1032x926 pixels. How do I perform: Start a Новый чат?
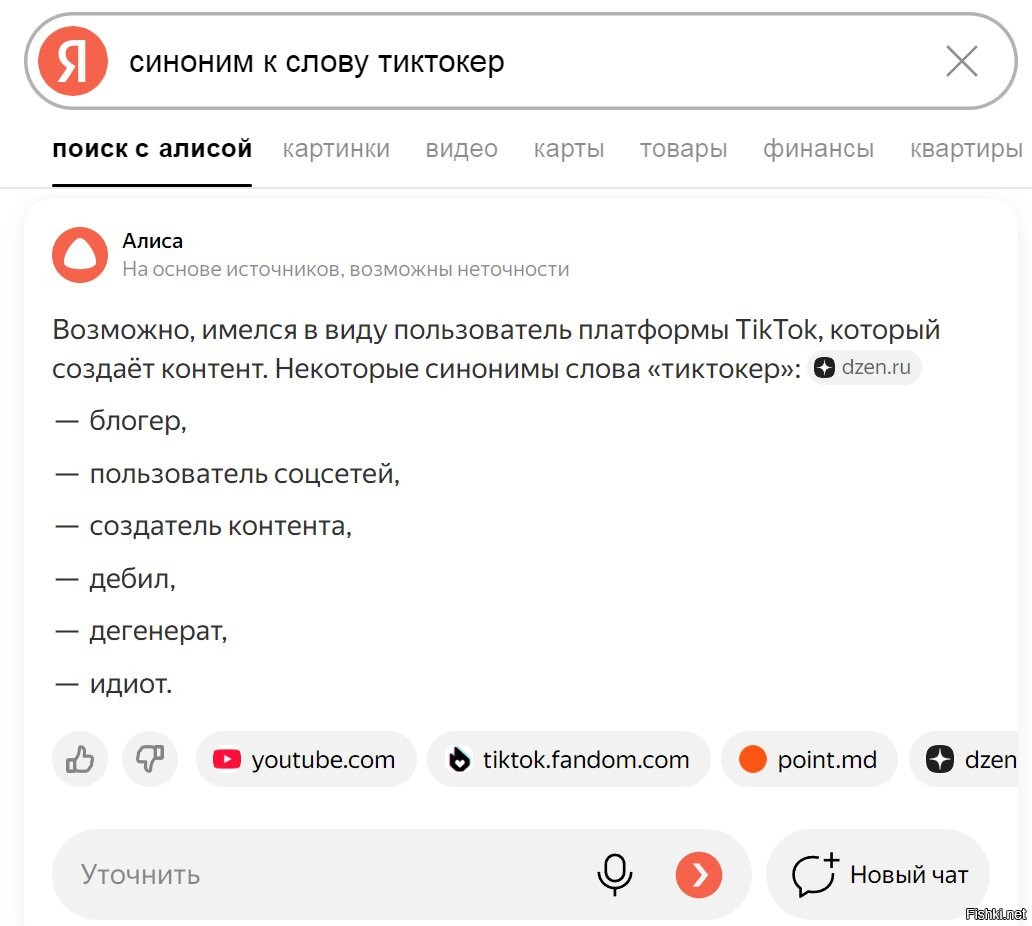[879, 875]
